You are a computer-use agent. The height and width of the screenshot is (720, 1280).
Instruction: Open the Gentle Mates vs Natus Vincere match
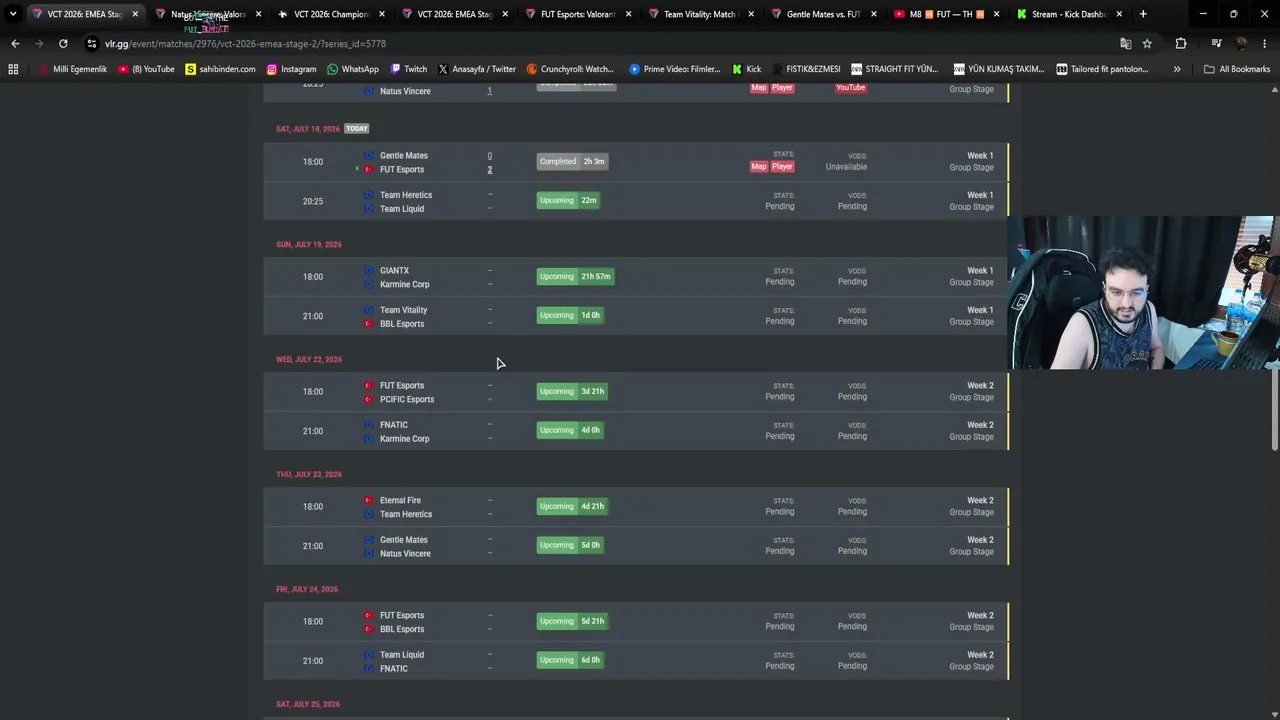point(636,546)
